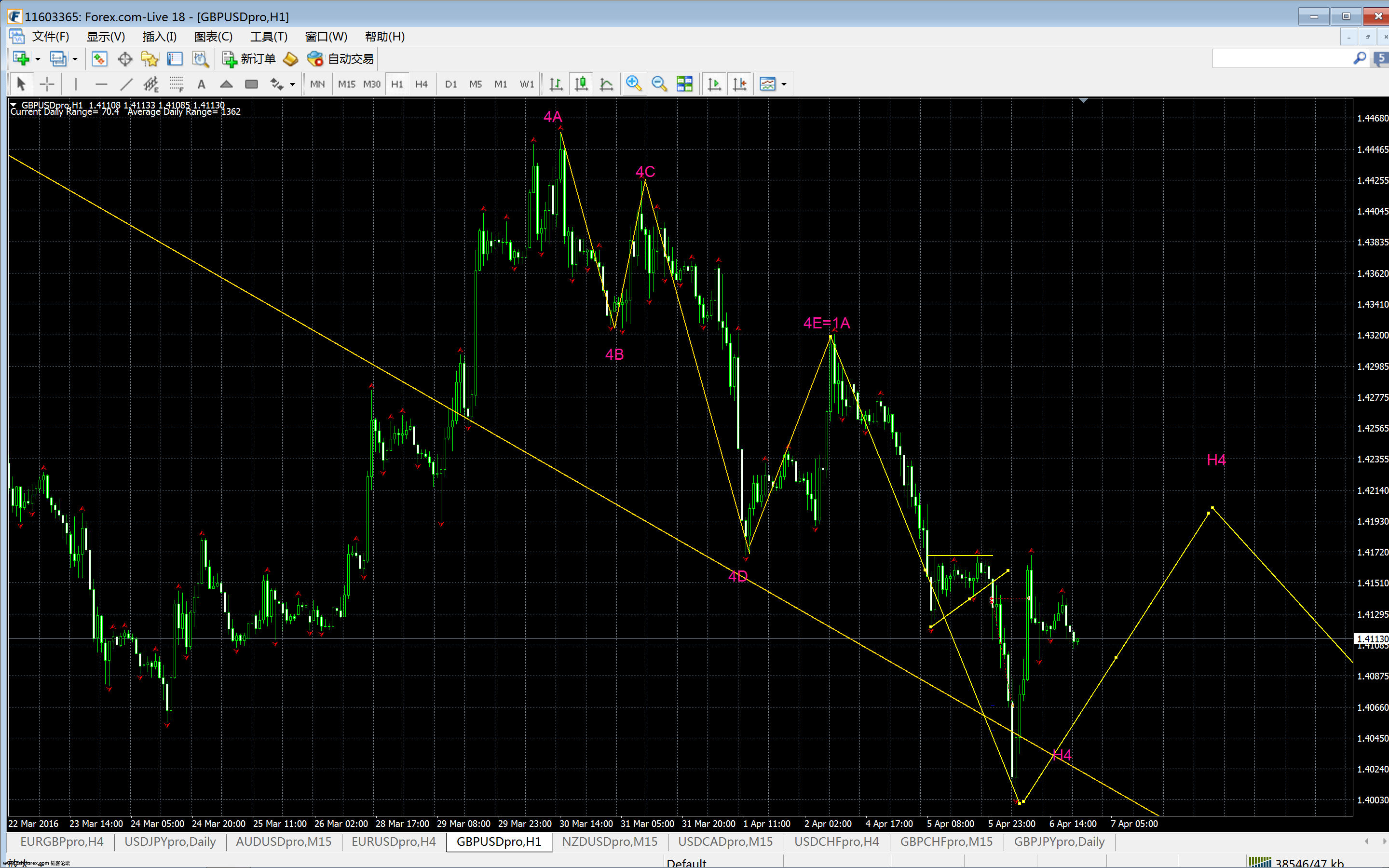Select Fibonacci retracement tool
Viewport: 1389px width, 868px height.
(176, 84)
